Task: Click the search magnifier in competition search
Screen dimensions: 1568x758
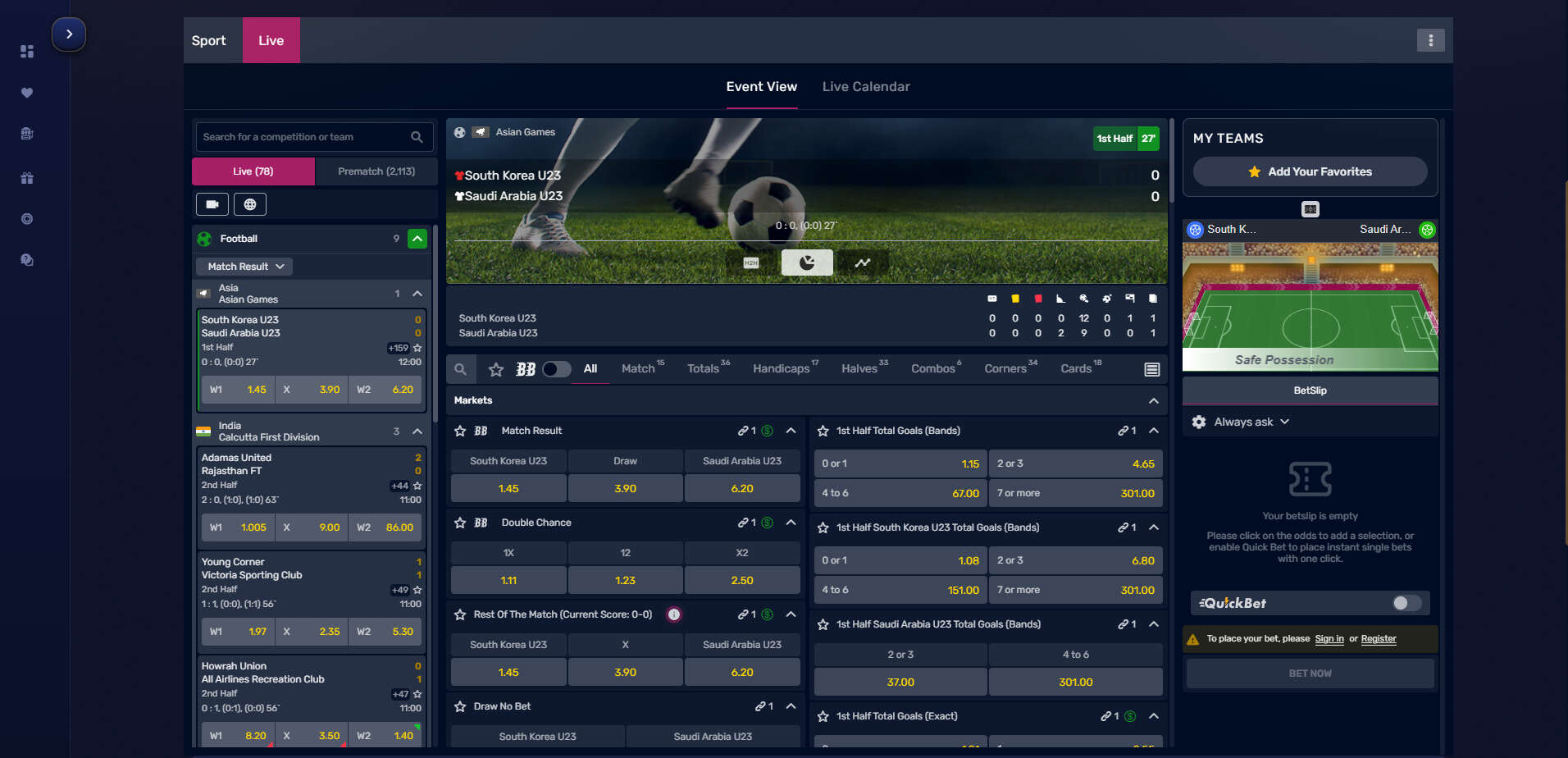Action: point(417,137)
